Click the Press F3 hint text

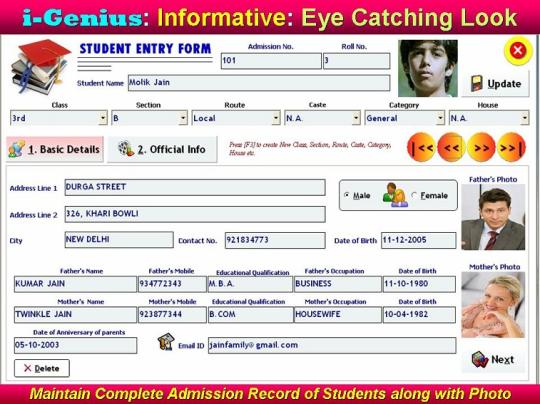coord(310,149)
